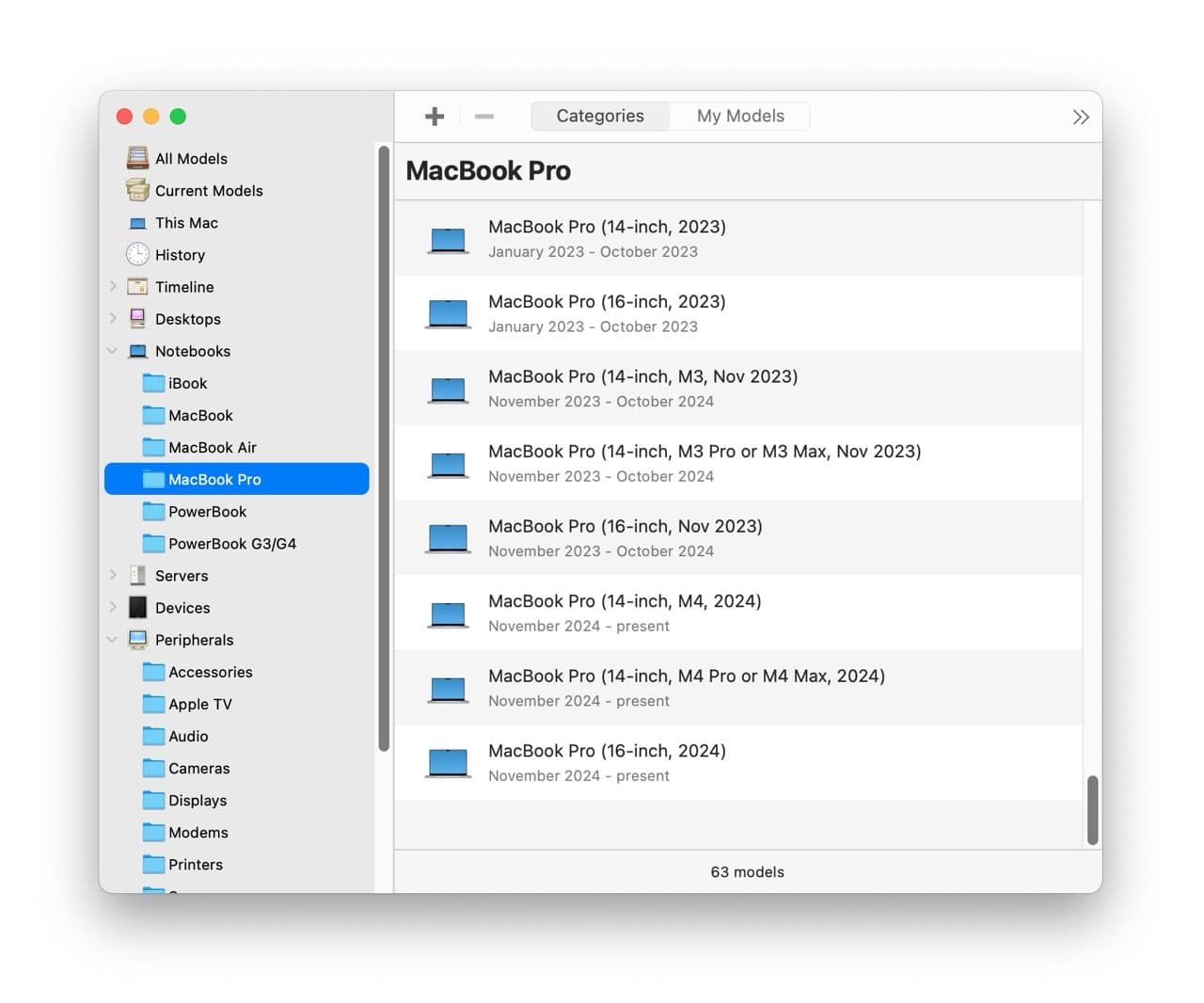Select MacBook Pro (14-inch, M3 Pro or M3 Max, Nov 2023)
Screen dimensions: 1204x1003
click(738, 463)
